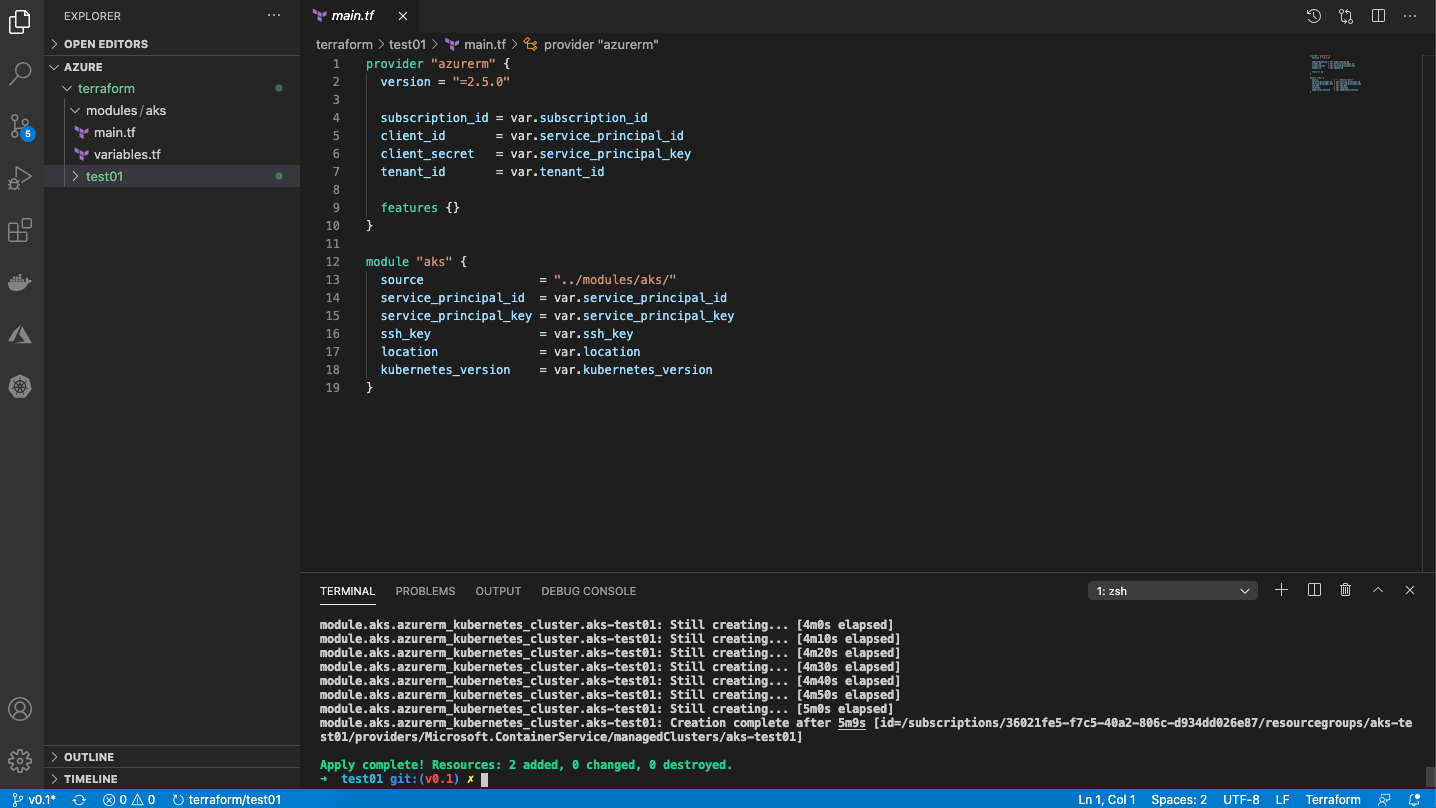Image resolution: width=1436 pixels, height=808 pixels.
Task: Select the main.tf editor tab
Action: pyautogui.click(x=360, y=16)
